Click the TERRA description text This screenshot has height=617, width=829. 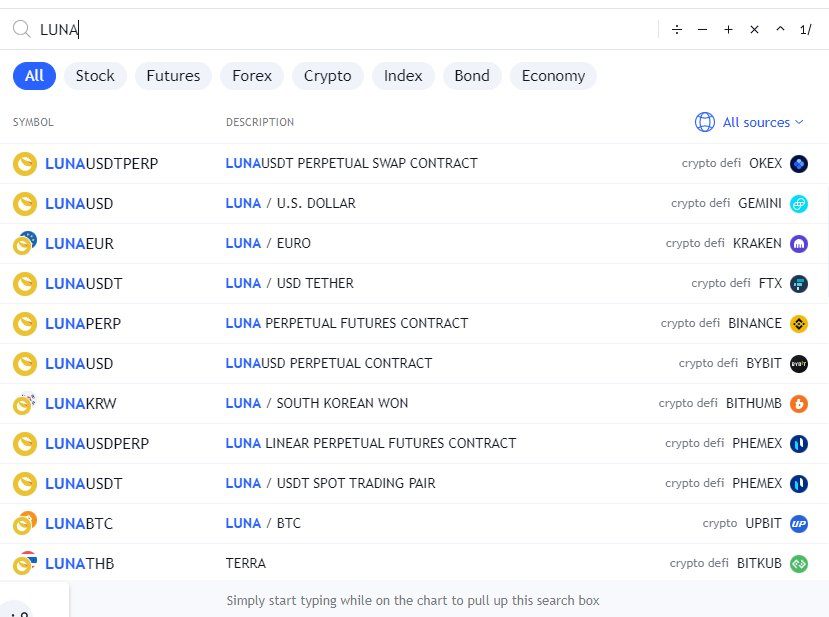pyautogui.click(x=246, y=564)
